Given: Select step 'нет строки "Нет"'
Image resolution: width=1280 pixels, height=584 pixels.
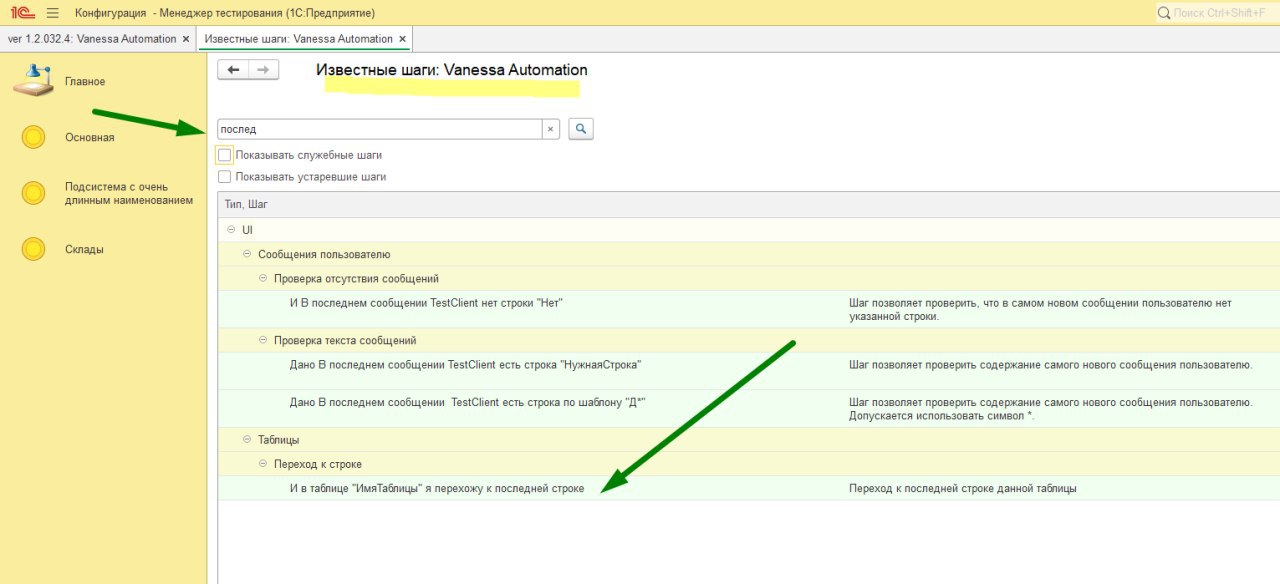Looking at the screenshot, I should pos(427,302).
